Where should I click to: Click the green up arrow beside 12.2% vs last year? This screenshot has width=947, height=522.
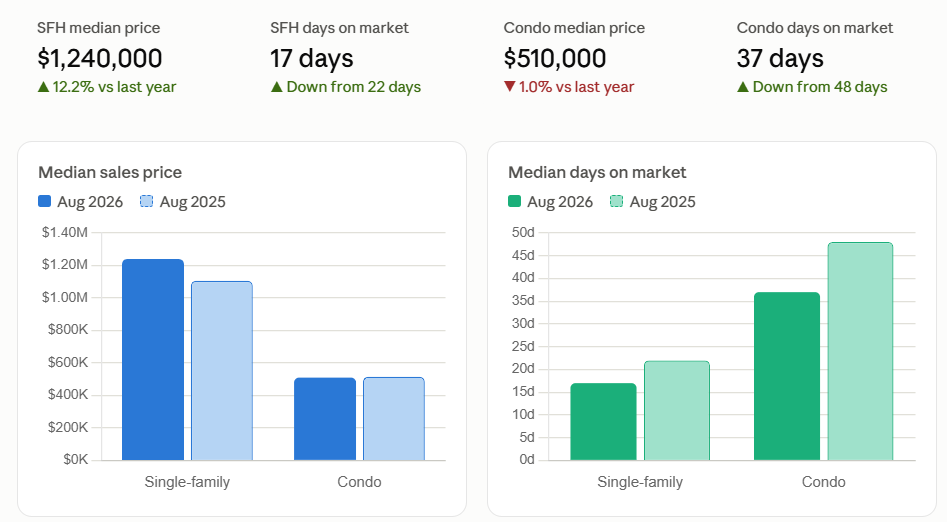[43, 87]
